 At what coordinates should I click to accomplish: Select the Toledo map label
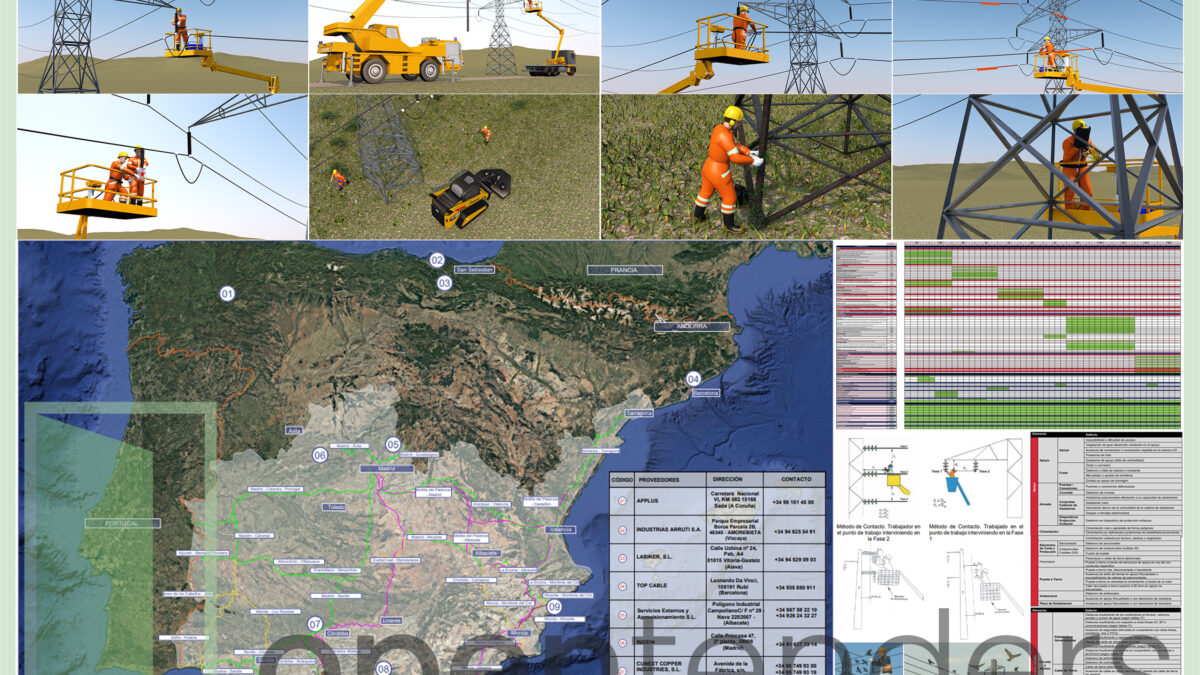pyautogui.click(x=334, y=507)
